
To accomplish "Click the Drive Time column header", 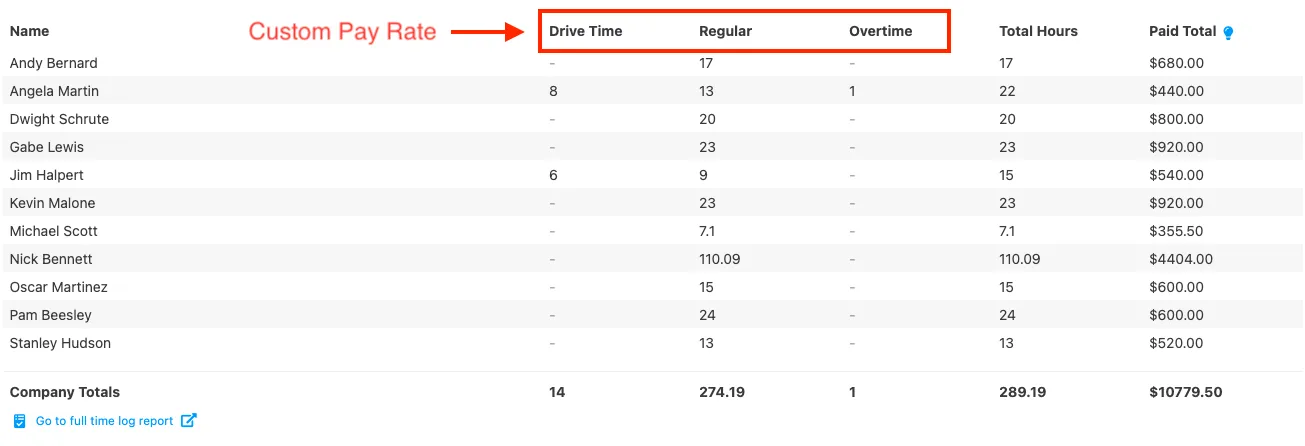I will [x=585, y=31].
